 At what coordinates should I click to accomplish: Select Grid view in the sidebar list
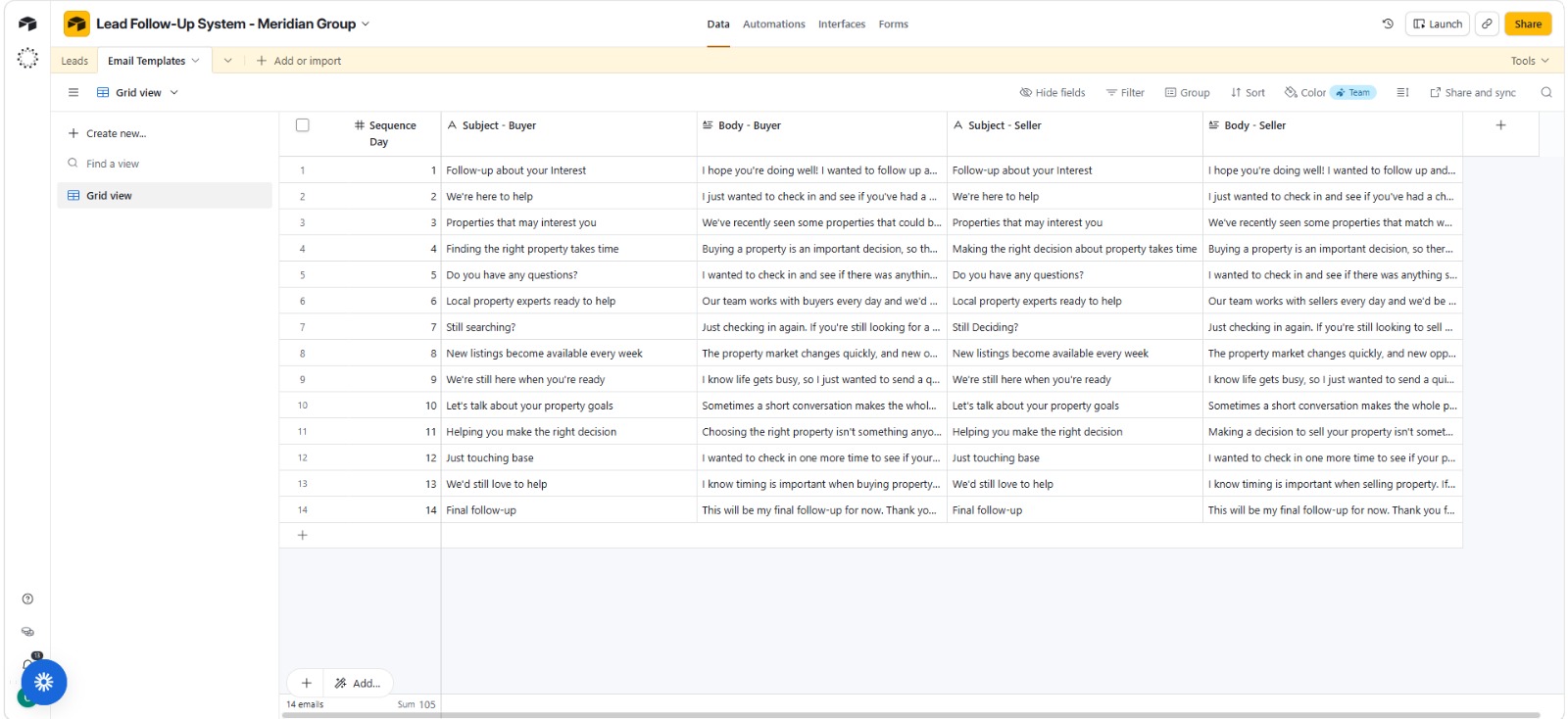click(x=165, y=195)
